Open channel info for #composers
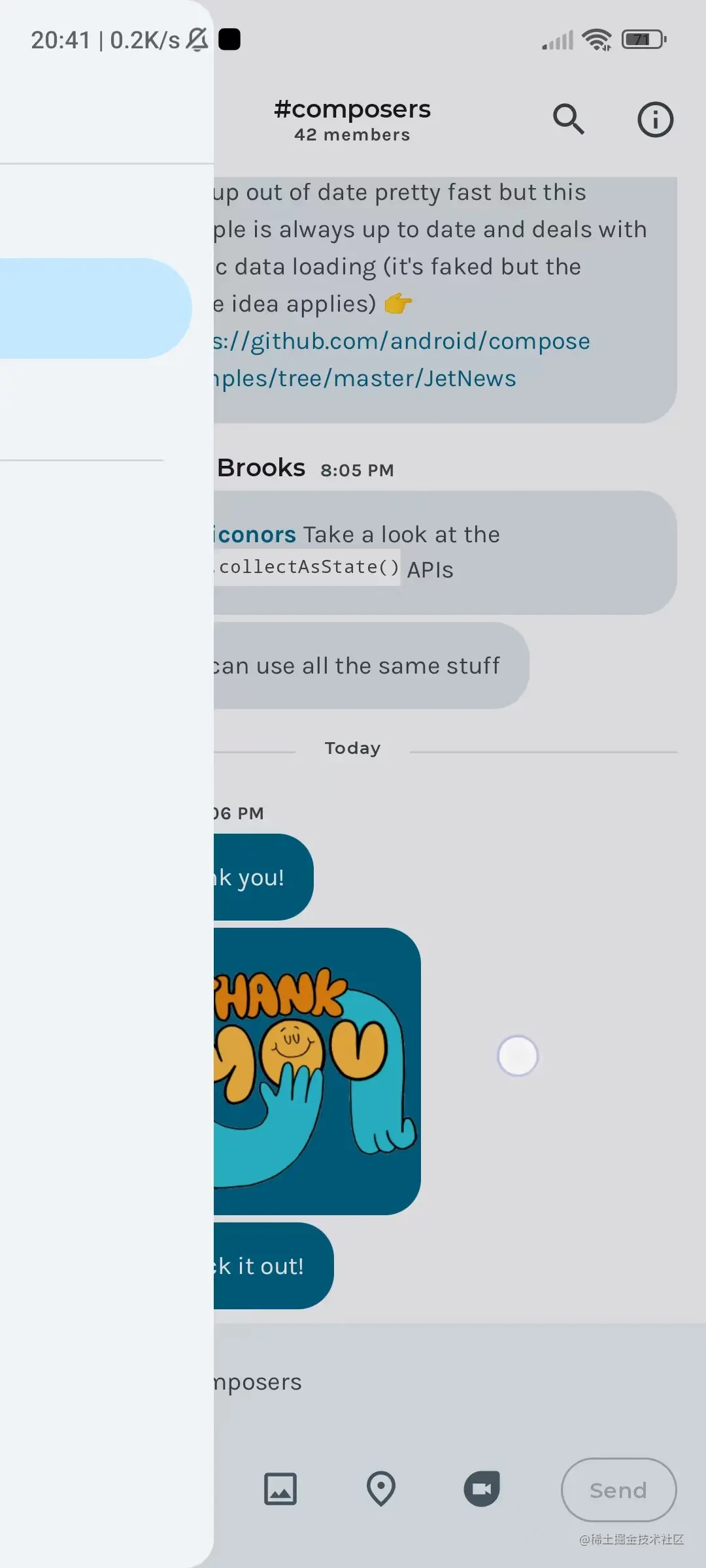Viewport: 706px width, 1568px height. point(655,119)
